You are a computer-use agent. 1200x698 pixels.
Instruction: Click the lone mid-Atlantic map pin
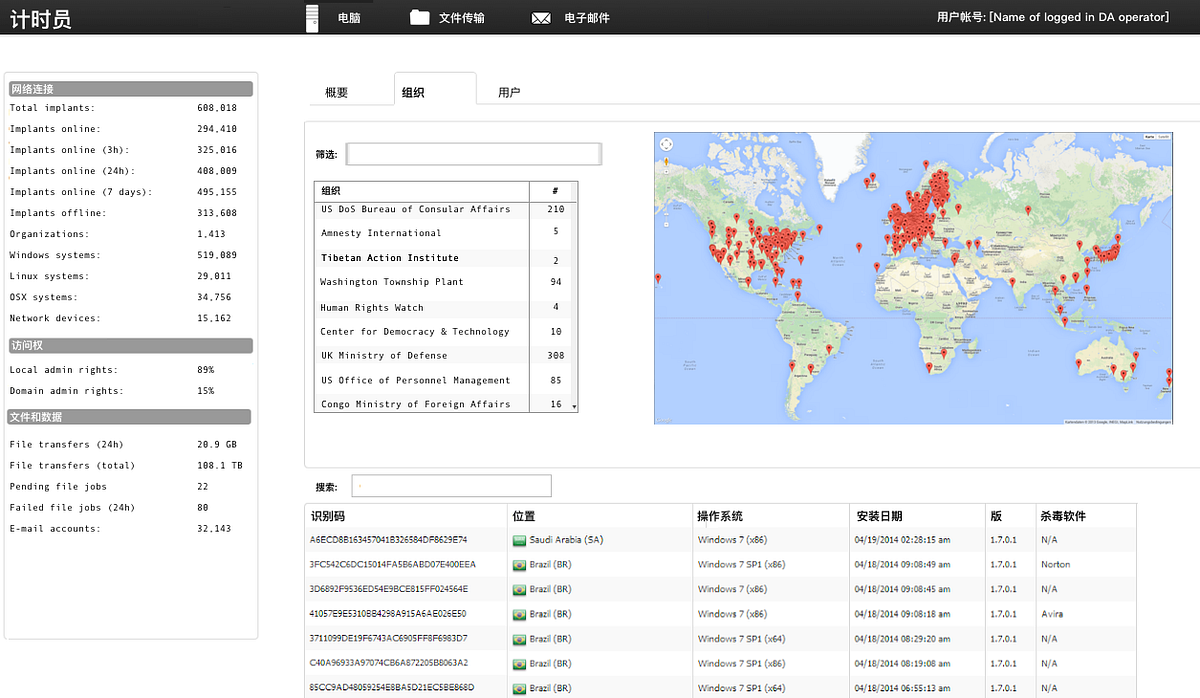(x=859, y=247)
